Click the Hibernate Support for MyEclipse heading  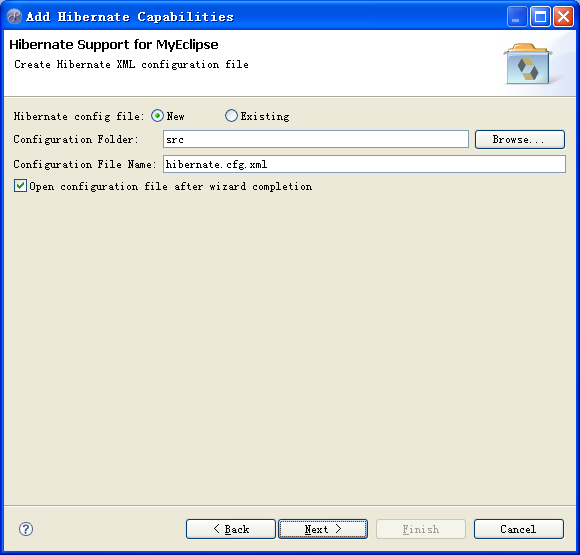(x=114, y=44)
